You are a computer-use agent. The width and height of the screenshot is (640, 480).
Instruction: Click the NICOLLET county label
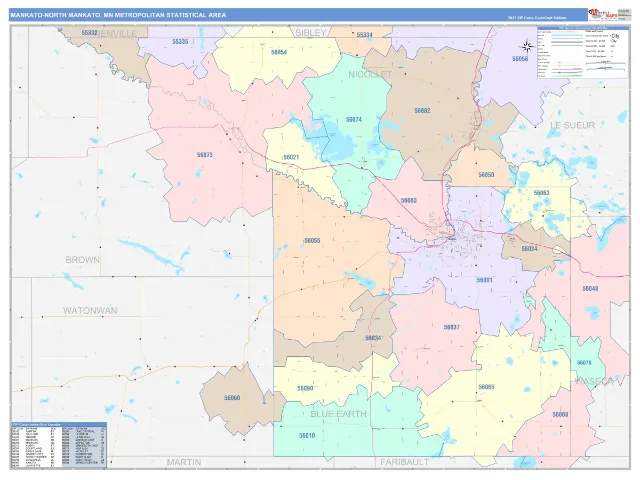[x=370, y=74]
